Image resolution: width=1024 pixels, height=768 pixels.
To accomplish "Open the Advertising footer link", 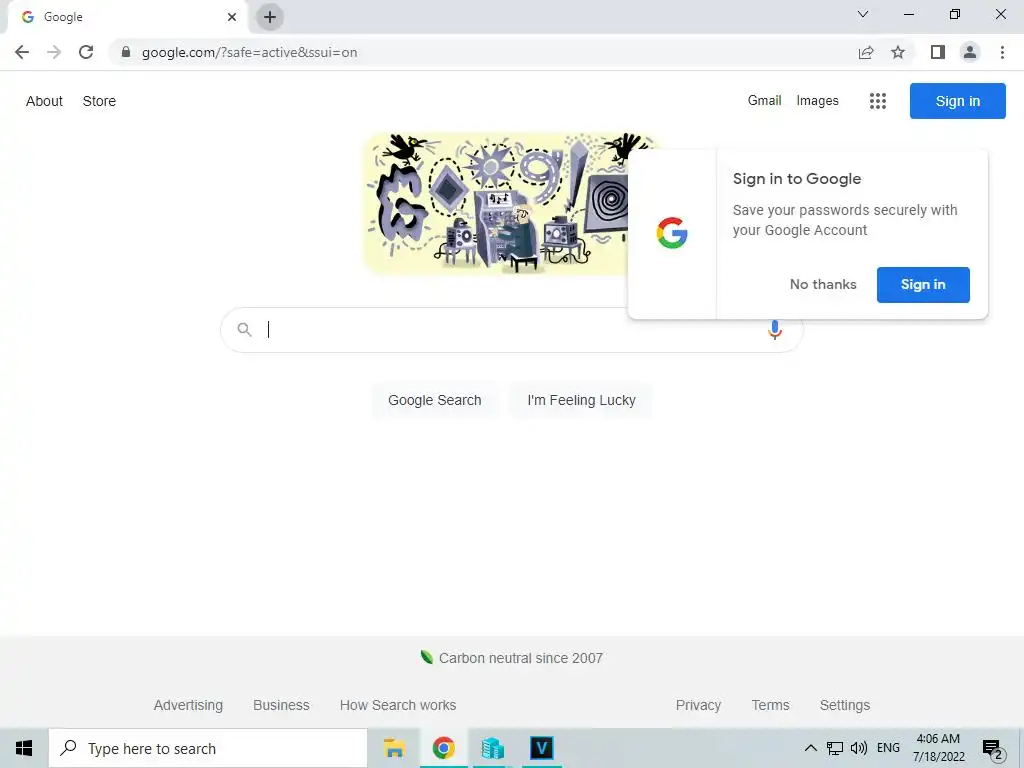I will [x=188, y=705].
